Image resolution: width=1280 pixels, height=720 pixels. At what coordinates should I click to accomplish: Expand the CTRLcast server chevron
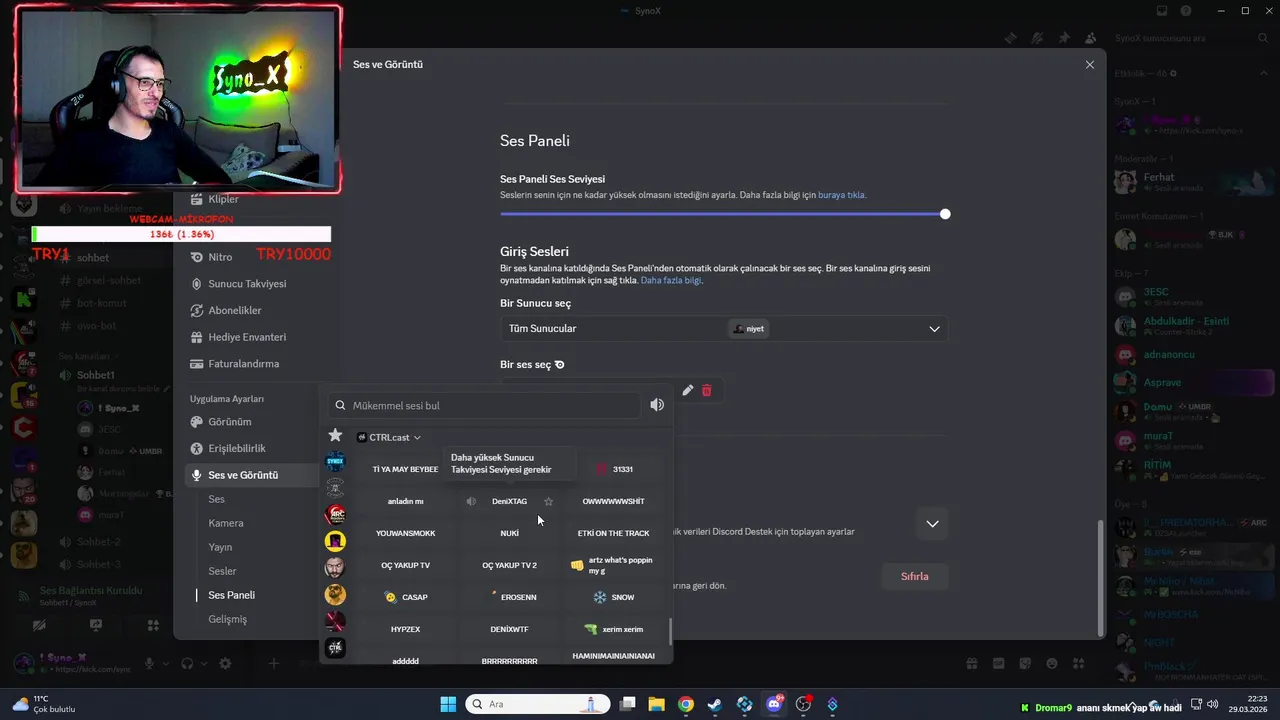[x=417, y=438]
